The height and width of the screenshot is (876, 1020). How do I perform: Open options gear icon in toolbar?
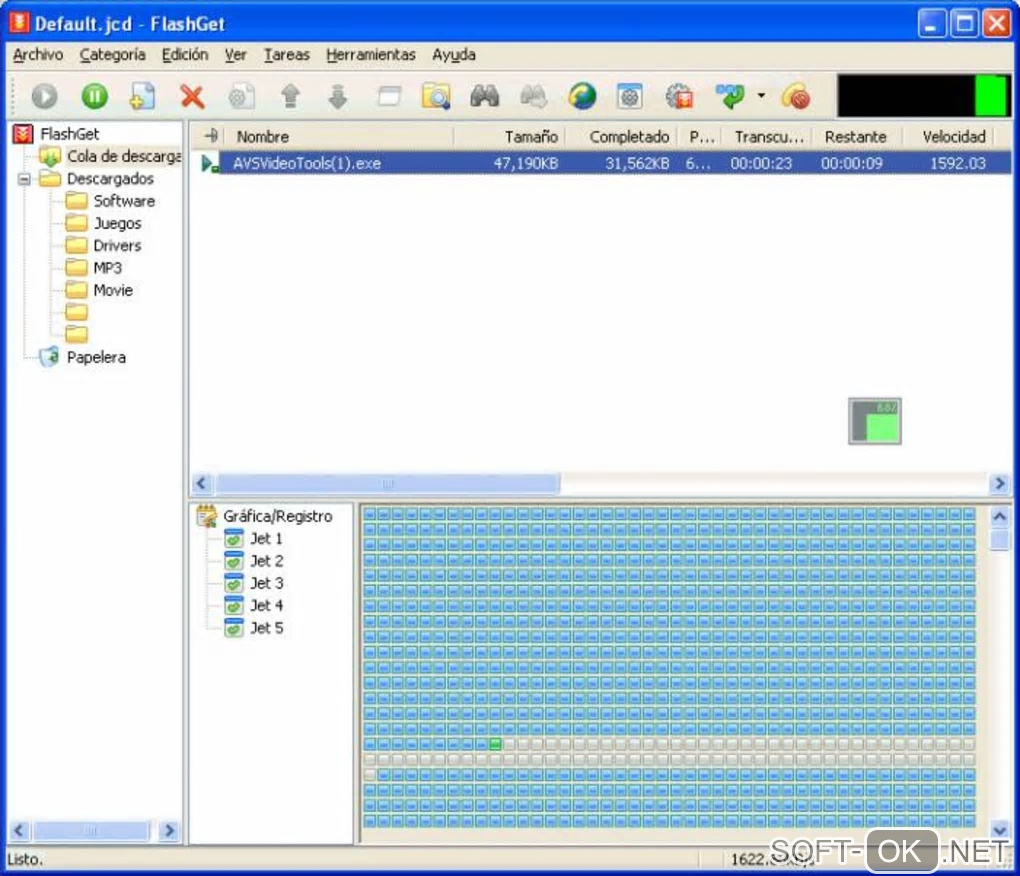click(x=679, y=96)
